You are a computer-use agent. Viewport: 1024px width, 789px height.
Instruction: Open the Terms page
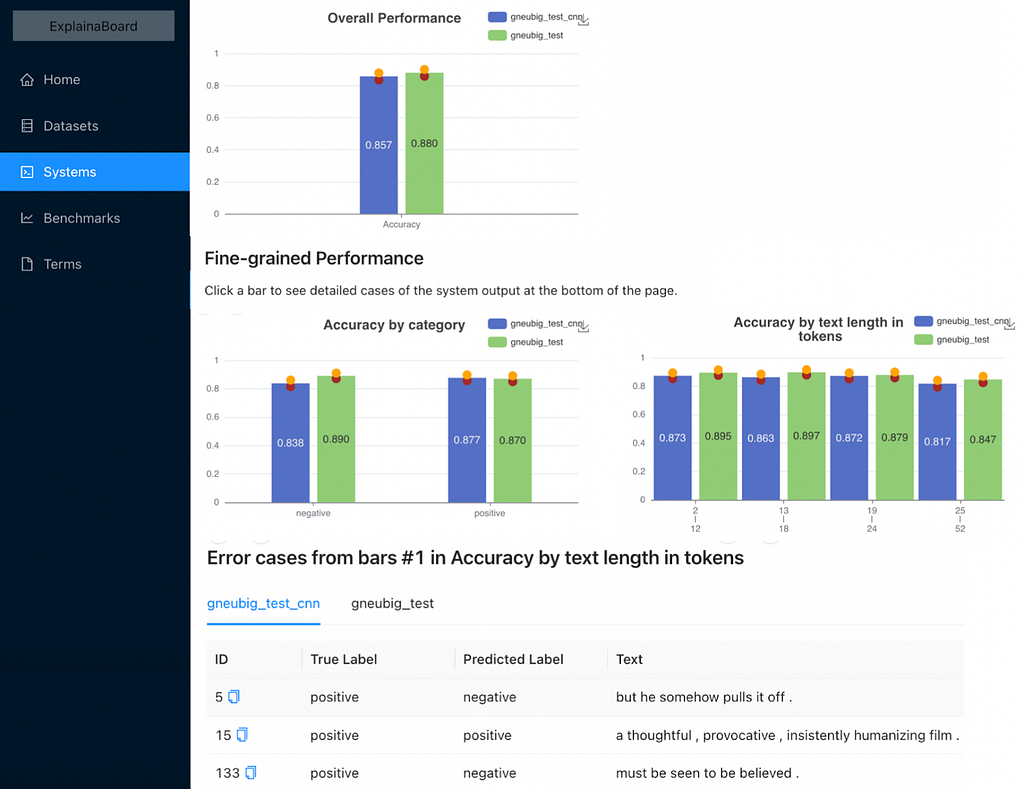95,264
